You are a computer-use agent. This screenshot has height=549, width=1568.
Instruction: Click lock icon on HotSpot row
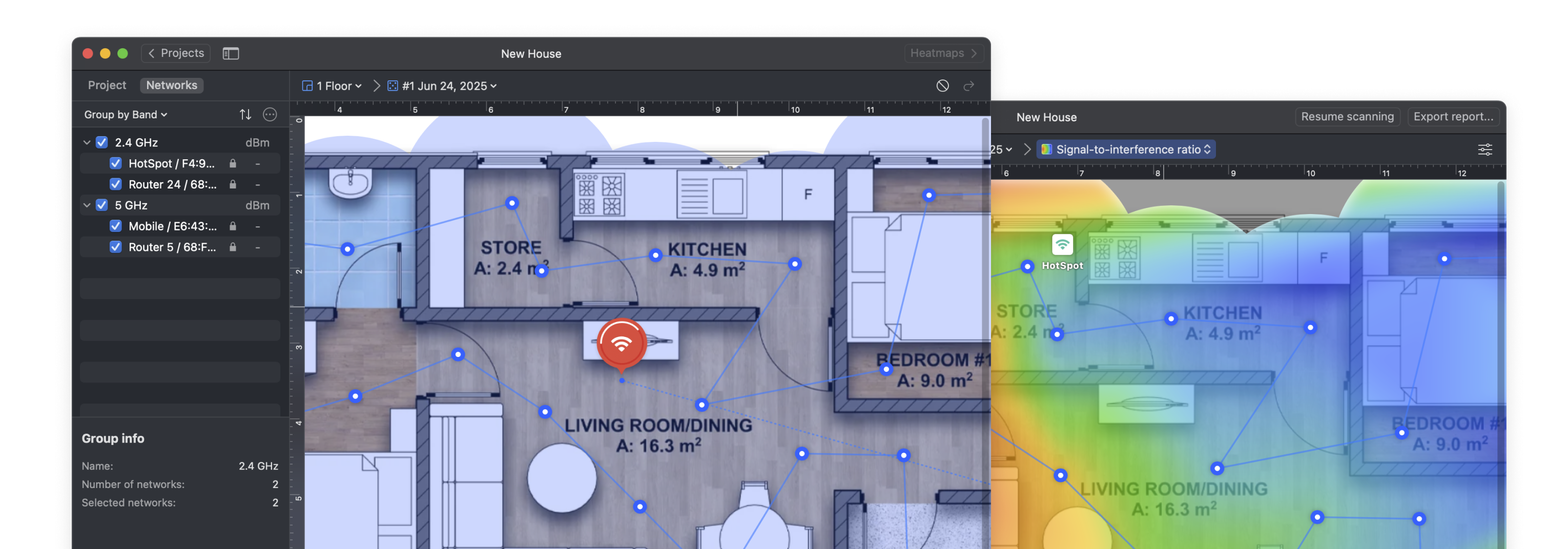coord(233,163)
